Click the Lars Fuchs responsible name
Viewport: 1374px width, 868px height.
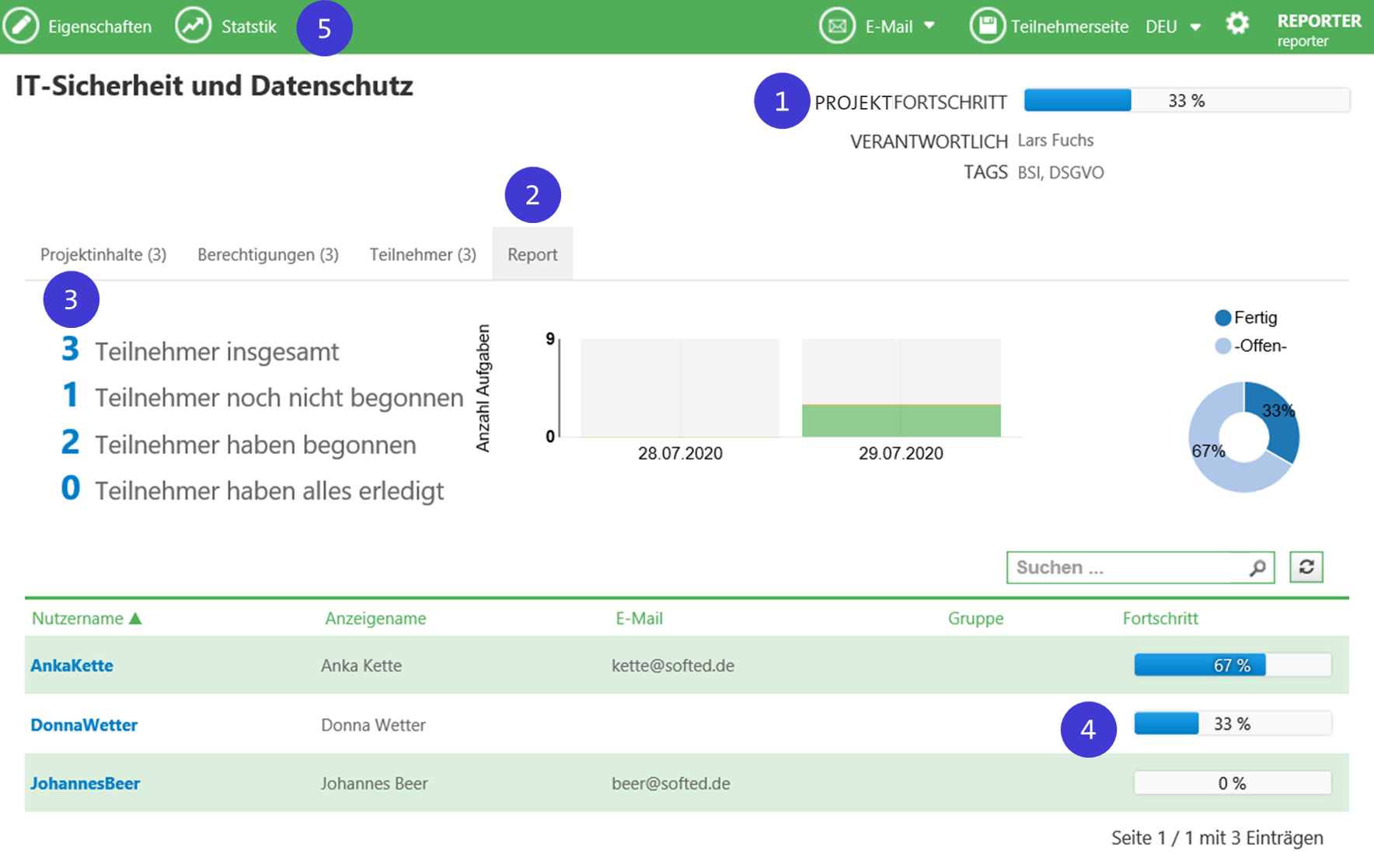point(1055,141)
